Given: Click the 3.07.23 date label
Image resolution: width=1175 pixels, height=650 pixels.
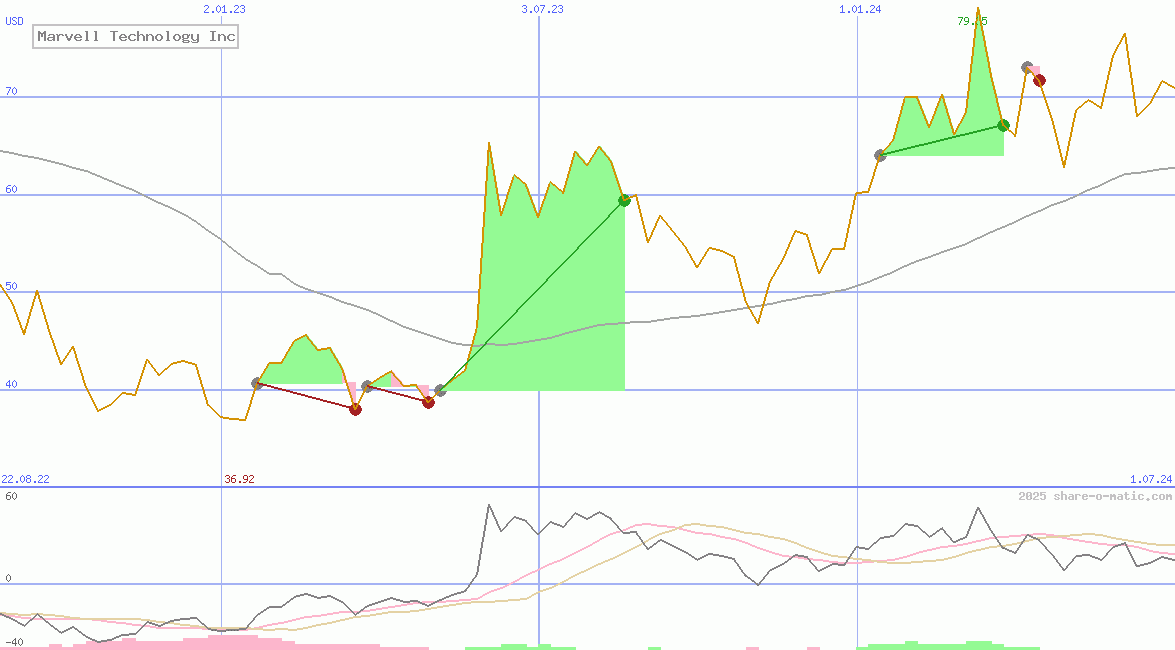Looking at the screenshot, I should (543, 9).
